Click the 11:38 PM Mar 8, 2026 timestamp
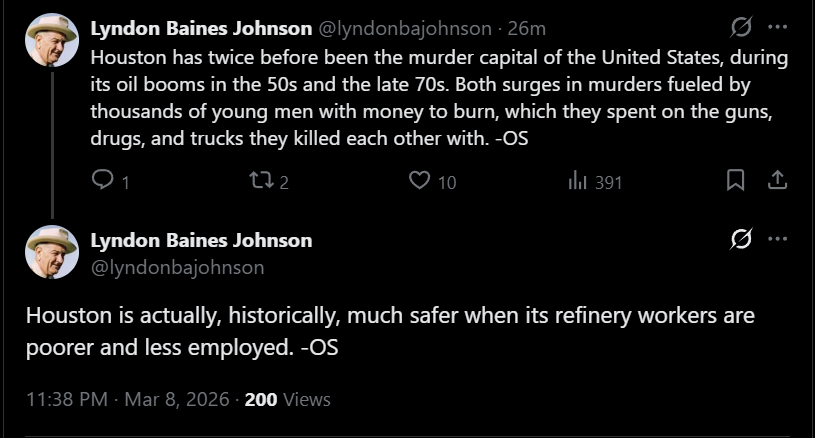Screen dimensions: 815x438 click(x=127, y=399)
